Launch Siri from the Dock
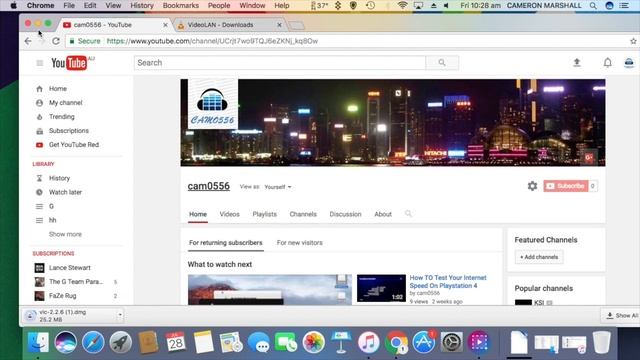Screen dimensions: 640x360 point(66,342)
